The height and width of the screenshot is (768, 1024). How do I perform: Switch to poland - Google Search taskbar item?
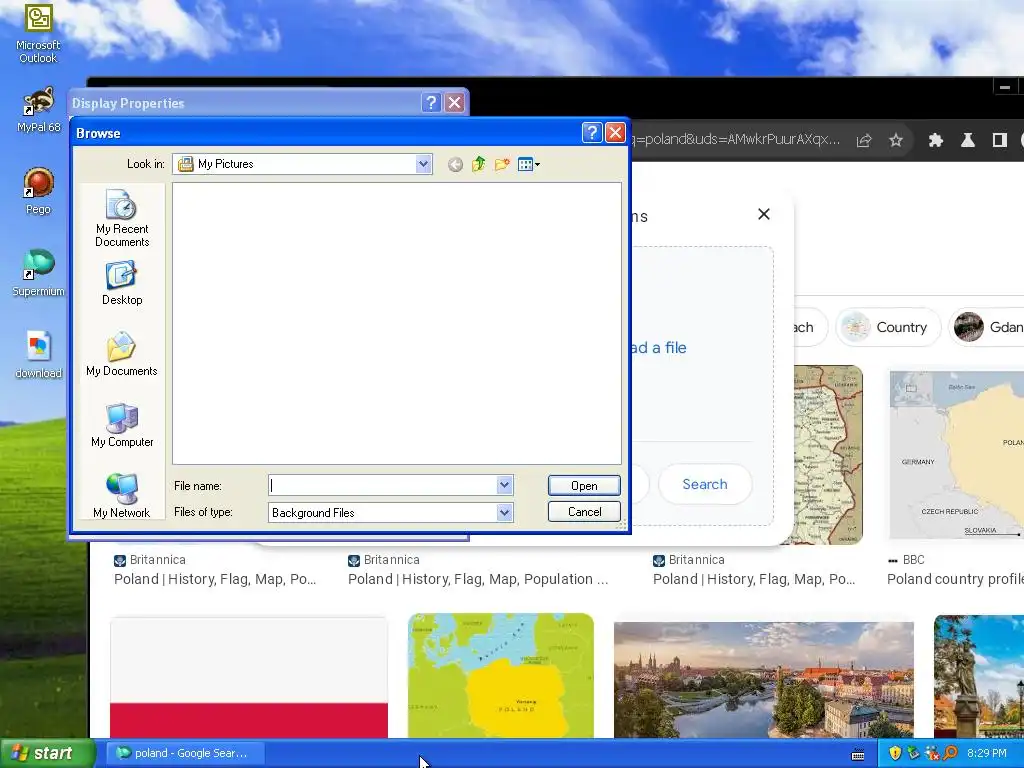183,753
